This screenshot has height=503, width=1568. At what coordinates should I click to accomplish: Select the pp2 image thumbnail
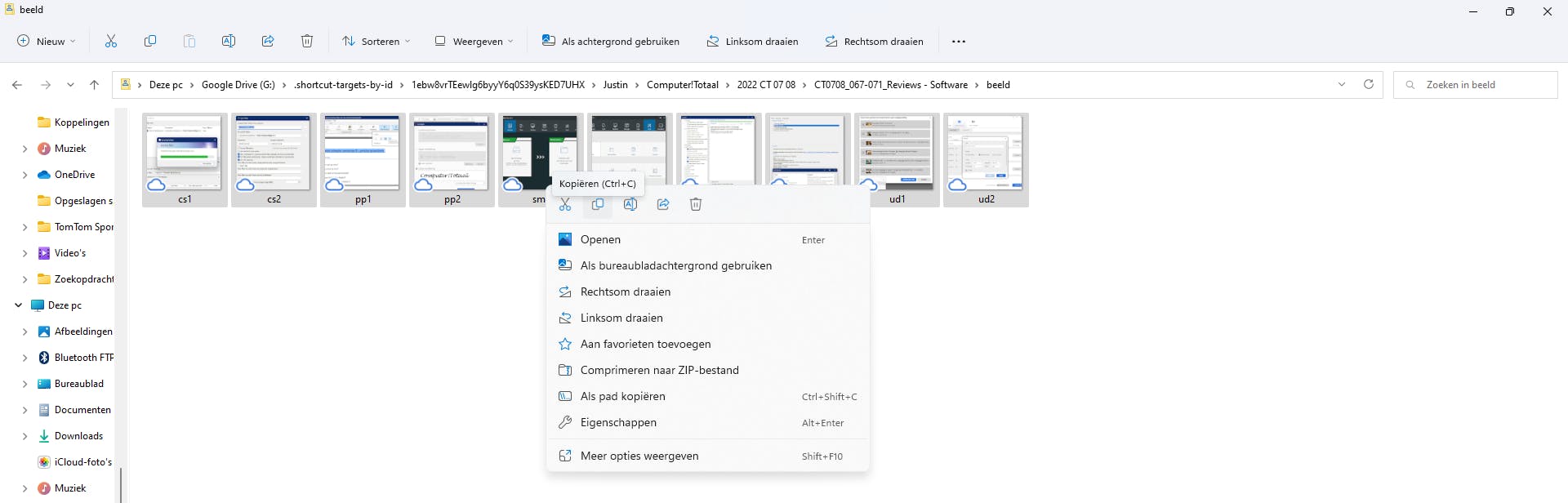(452, 159)
